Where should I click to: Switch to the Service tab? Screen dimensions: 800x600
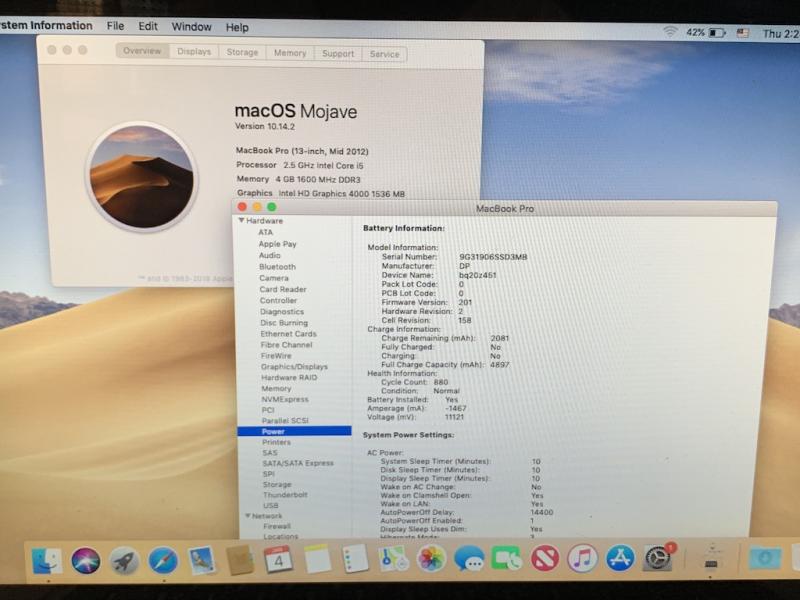point(385,54)
